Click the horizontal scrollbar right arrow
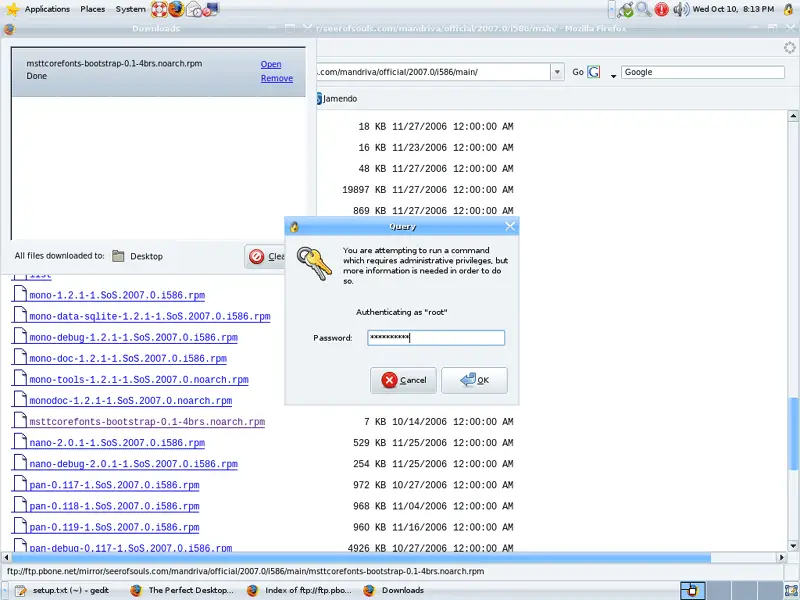This screenshot has height=600, width=800. pyautogui.click(x=782, y=558)
